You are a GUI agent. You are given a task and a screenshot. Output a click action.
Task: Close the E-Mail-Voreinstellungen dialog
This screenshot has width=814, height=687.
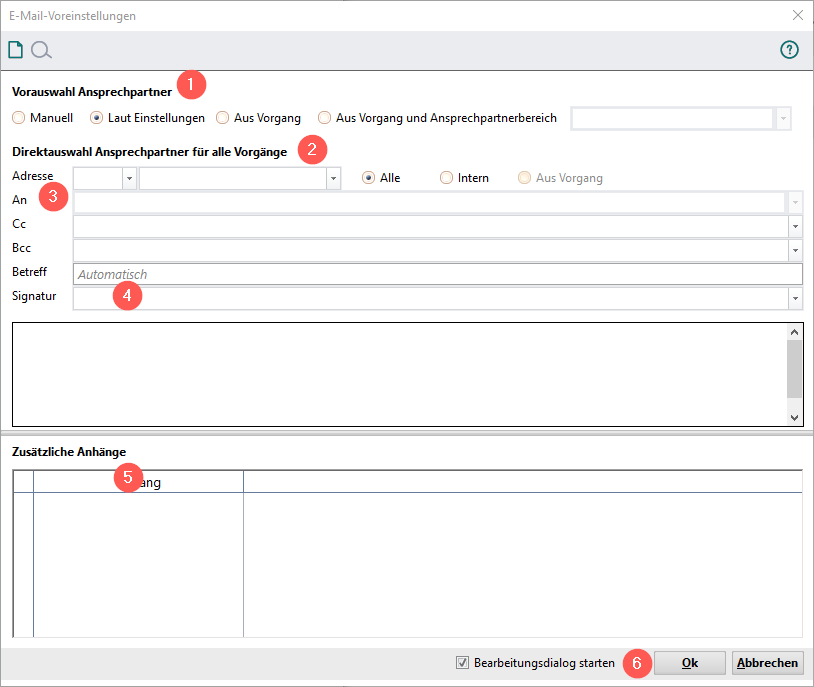tap(797, 16)
